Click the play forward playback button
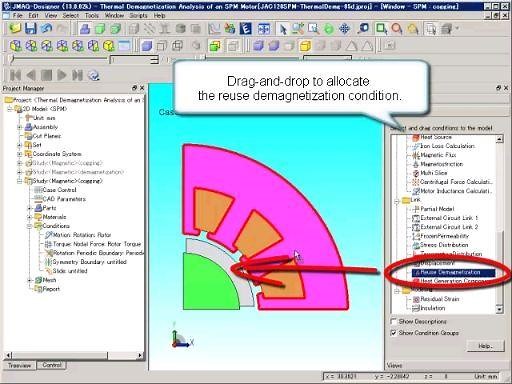The image size is (512, 384). (x=62, y=75)
